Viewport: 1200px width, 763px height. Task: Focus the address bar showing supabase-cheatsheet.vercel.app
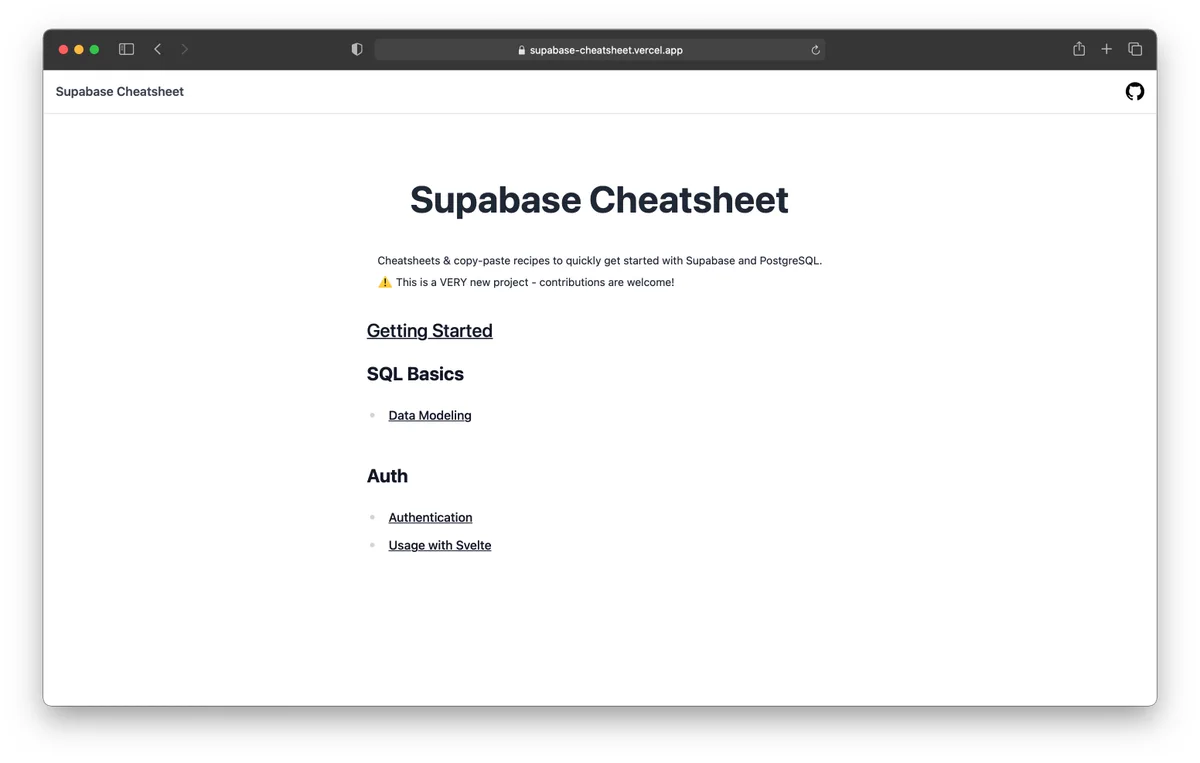coord(600,50)
